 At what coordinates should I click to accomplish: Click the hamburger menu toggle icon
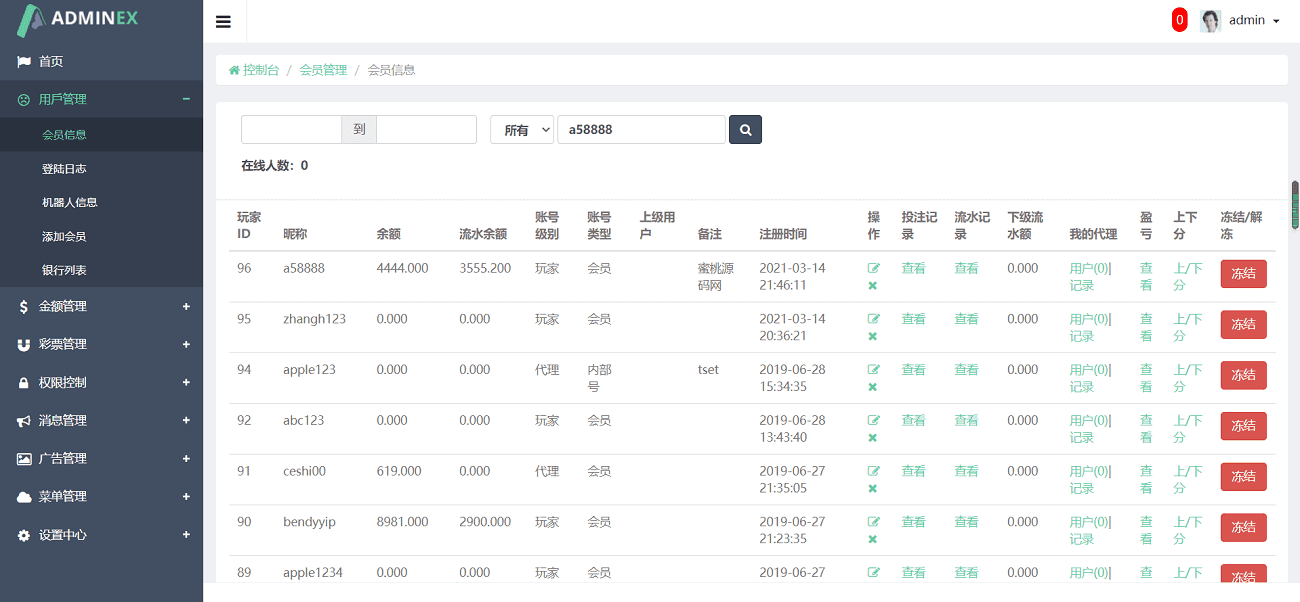point(223,21)
